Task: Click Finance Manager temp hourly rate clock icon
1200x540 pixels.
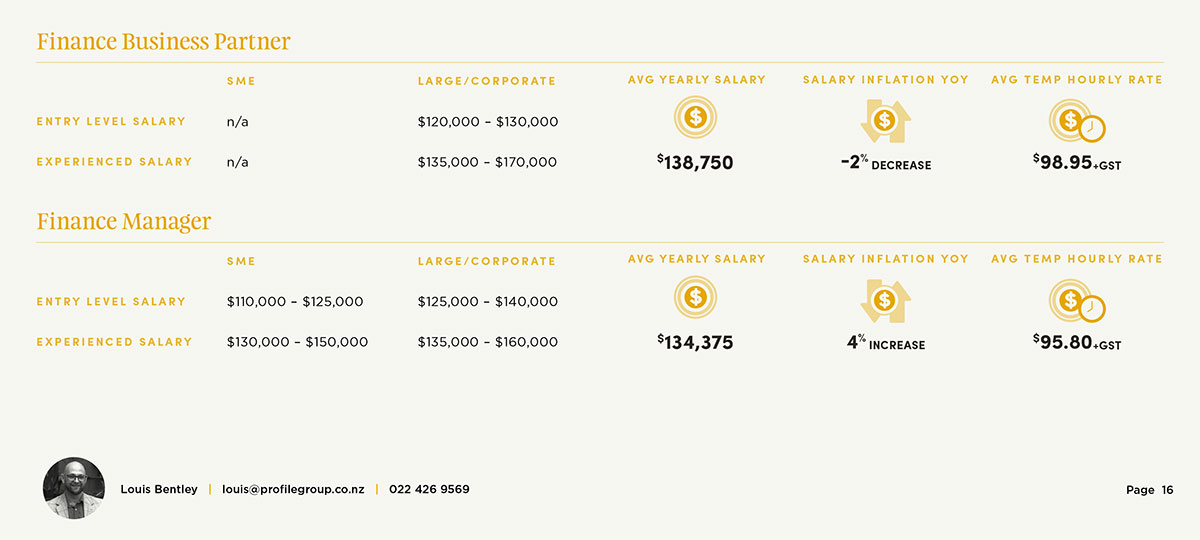Action: pos(1076,301)
